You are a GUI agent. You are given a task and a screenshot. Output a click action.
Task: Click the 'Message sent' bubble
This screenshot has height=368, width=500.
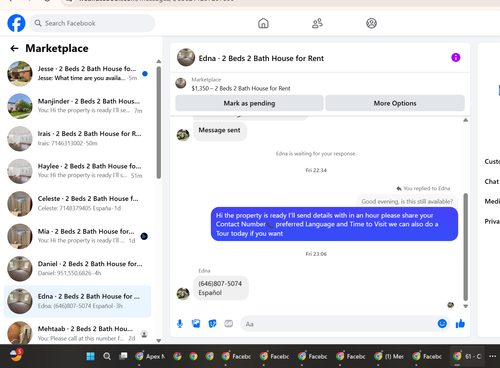pos(220,131)
